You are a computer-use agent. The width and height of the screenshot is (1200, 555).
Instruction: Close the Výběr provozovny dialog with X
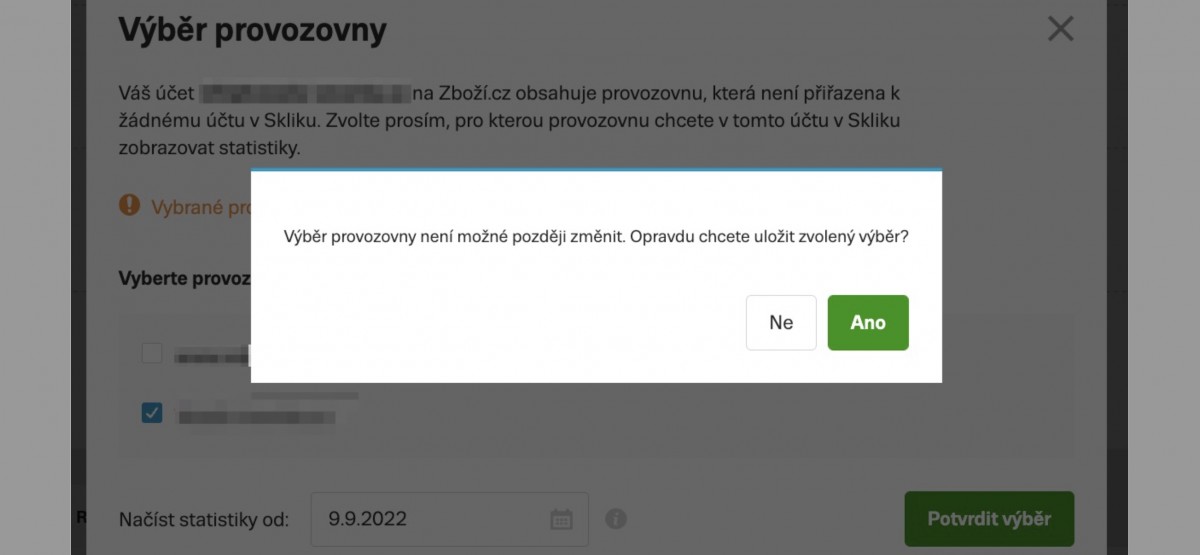[1060, 29]
